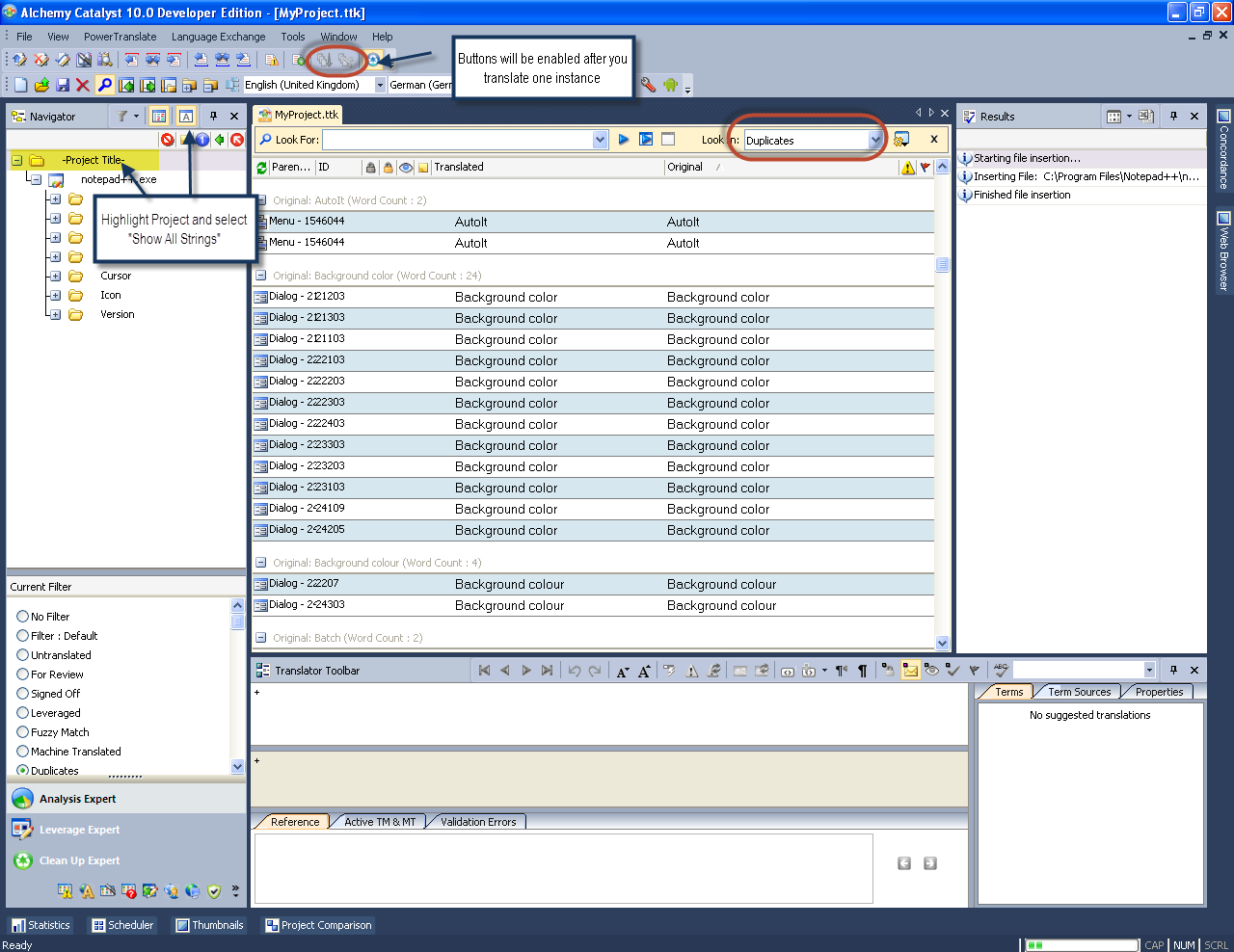This screenshot has height=952, width=1234.
Task: Switch to the Active TM & MT tab
Action: click(x=380, y=822)
